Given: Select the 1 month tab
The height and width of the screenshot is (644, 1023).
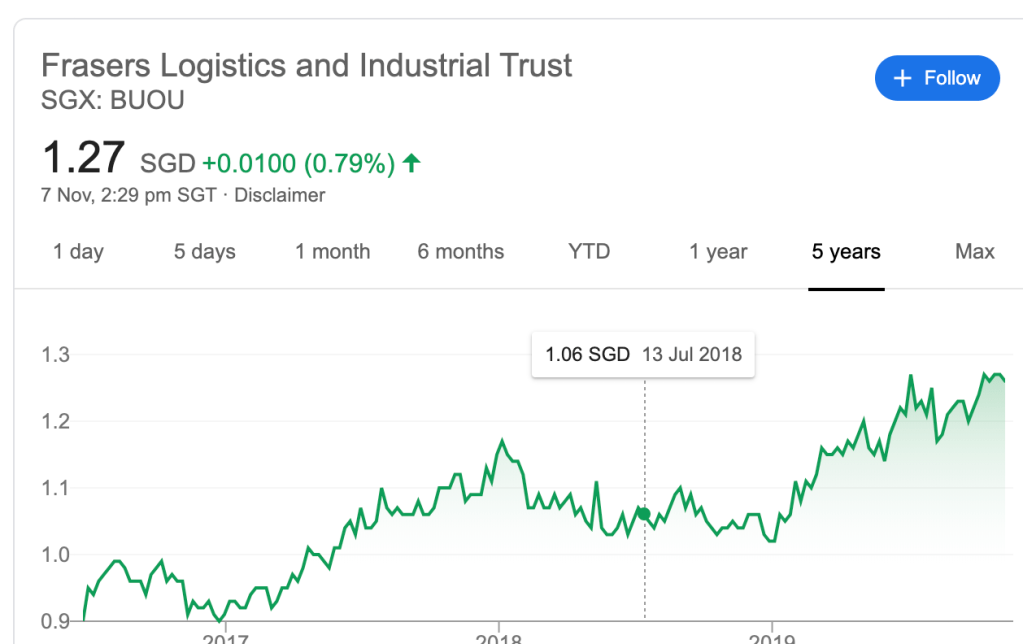Looking at the screenshot, I should [332, 252].
